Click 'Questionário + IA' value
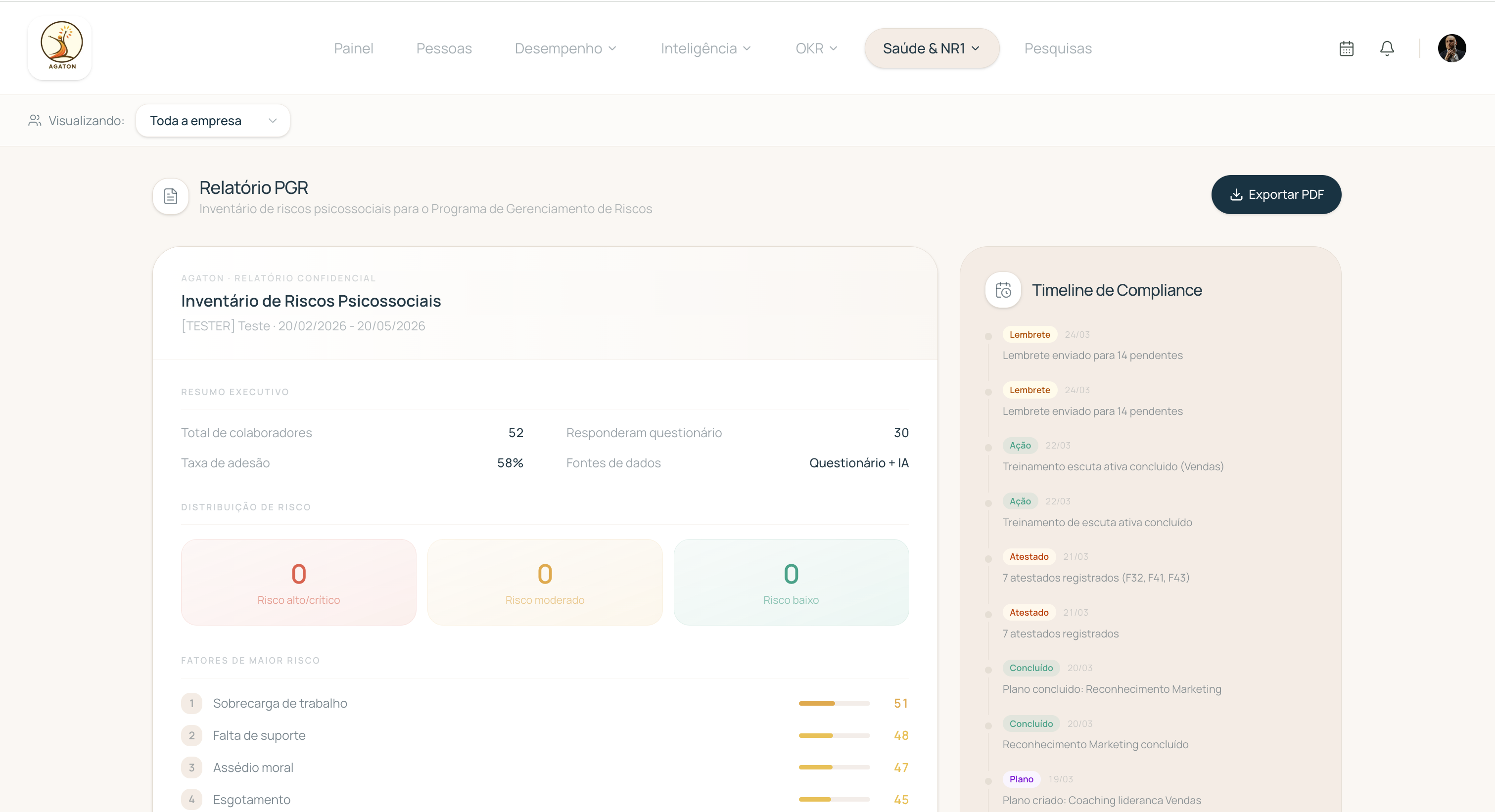The image size is (1495, 812). [859, 463]
